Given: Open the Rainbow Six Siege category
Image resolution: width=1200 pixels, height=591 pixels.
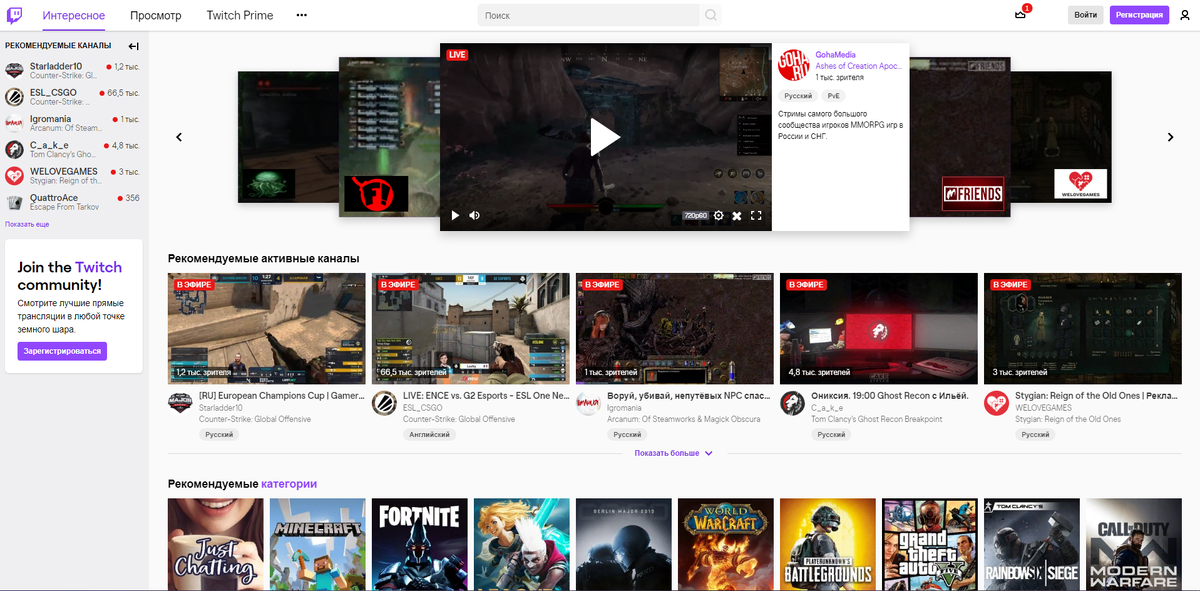Looking at the screenshot, I should pos(1032,545).
